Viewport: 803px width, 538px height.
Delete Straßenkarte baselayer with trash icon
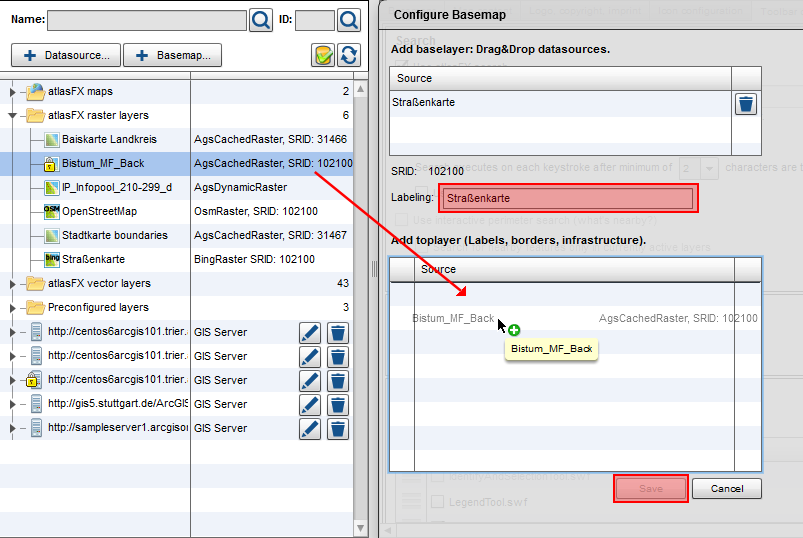coord(746,103)
